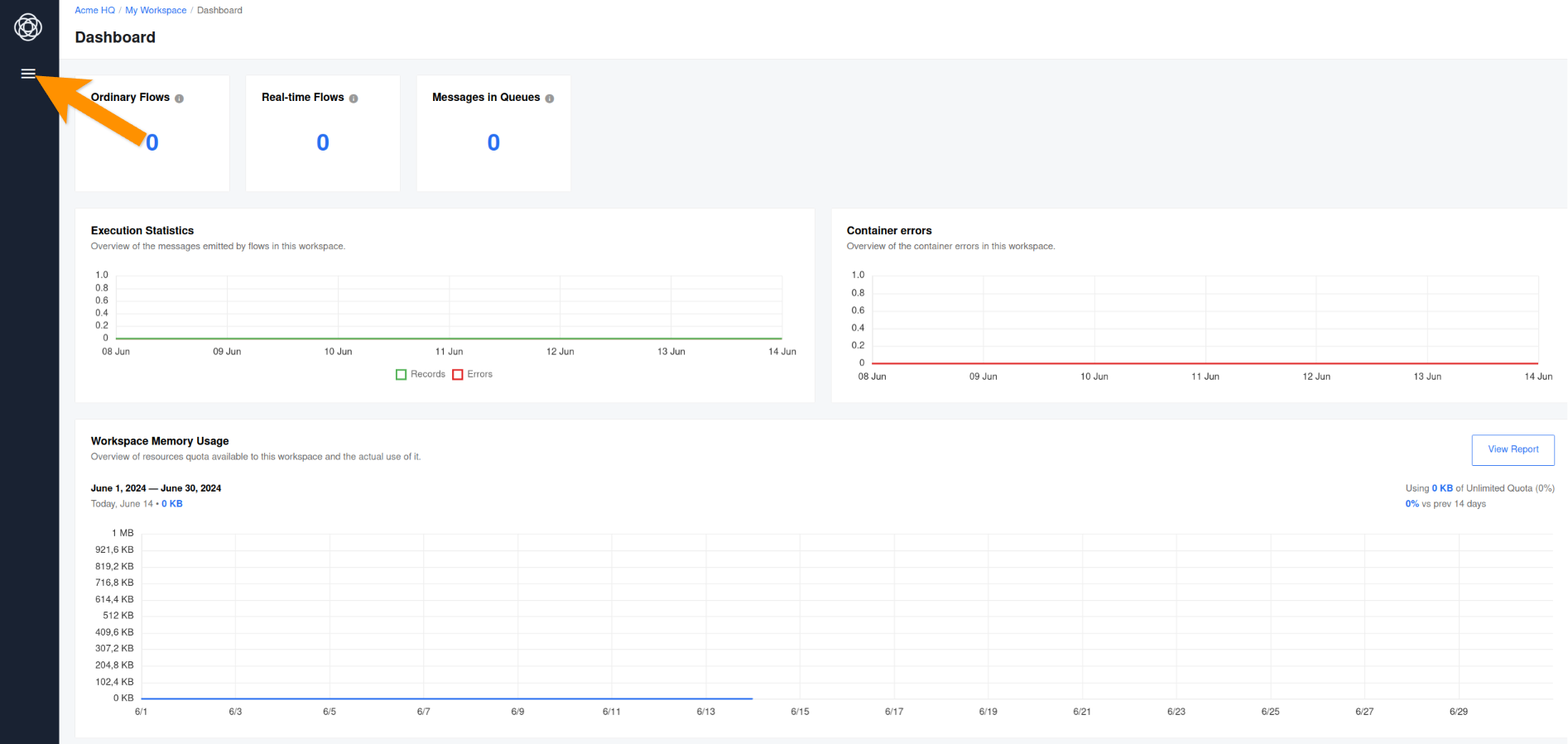This screenshot has width=1568, height=744.
Task: Click the '11 Jun' label in Execution Statistics chart
Action: [450, 352]
